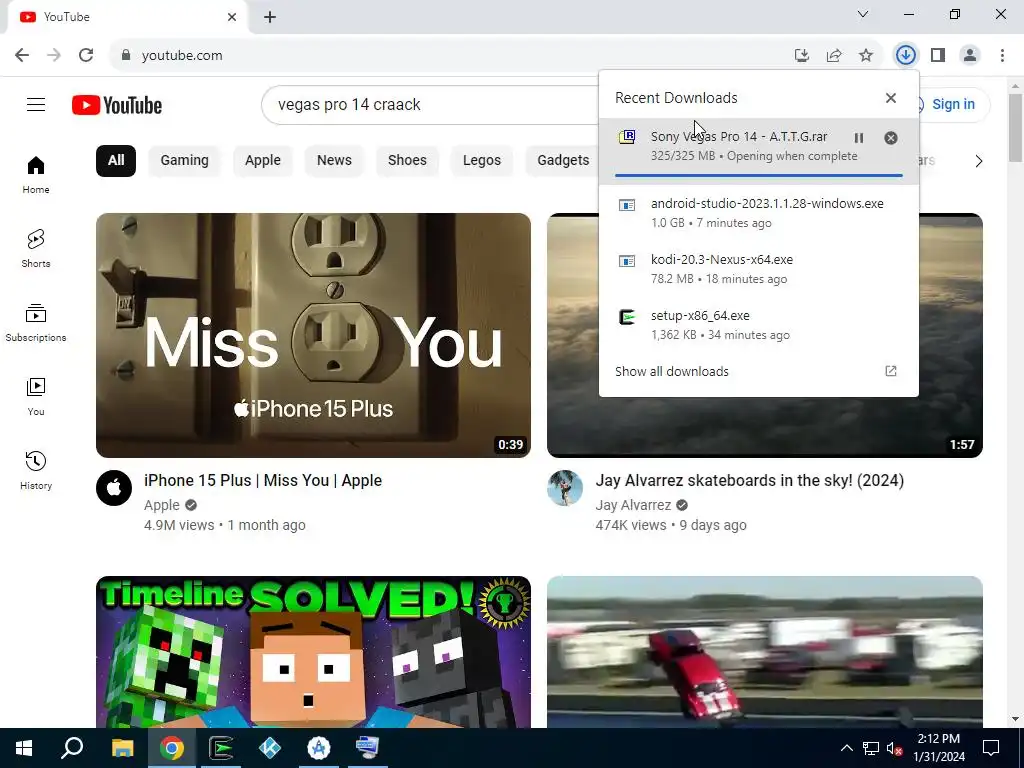The width and height of the screenshot is (1024, 768).
Task: Open the Home sidebar section
Action: [x=36, y=175]
